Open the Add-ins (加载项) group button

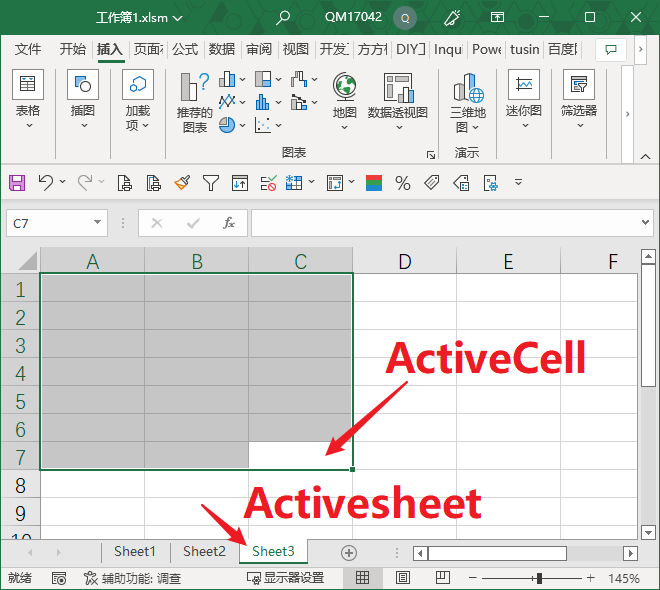coord(138,101)
